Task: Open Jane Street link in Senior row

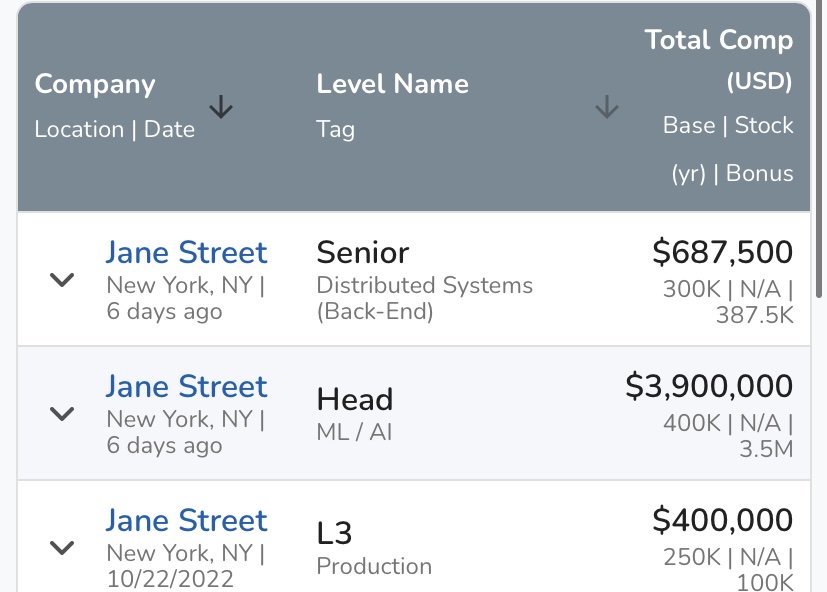Action: (187, 252)
